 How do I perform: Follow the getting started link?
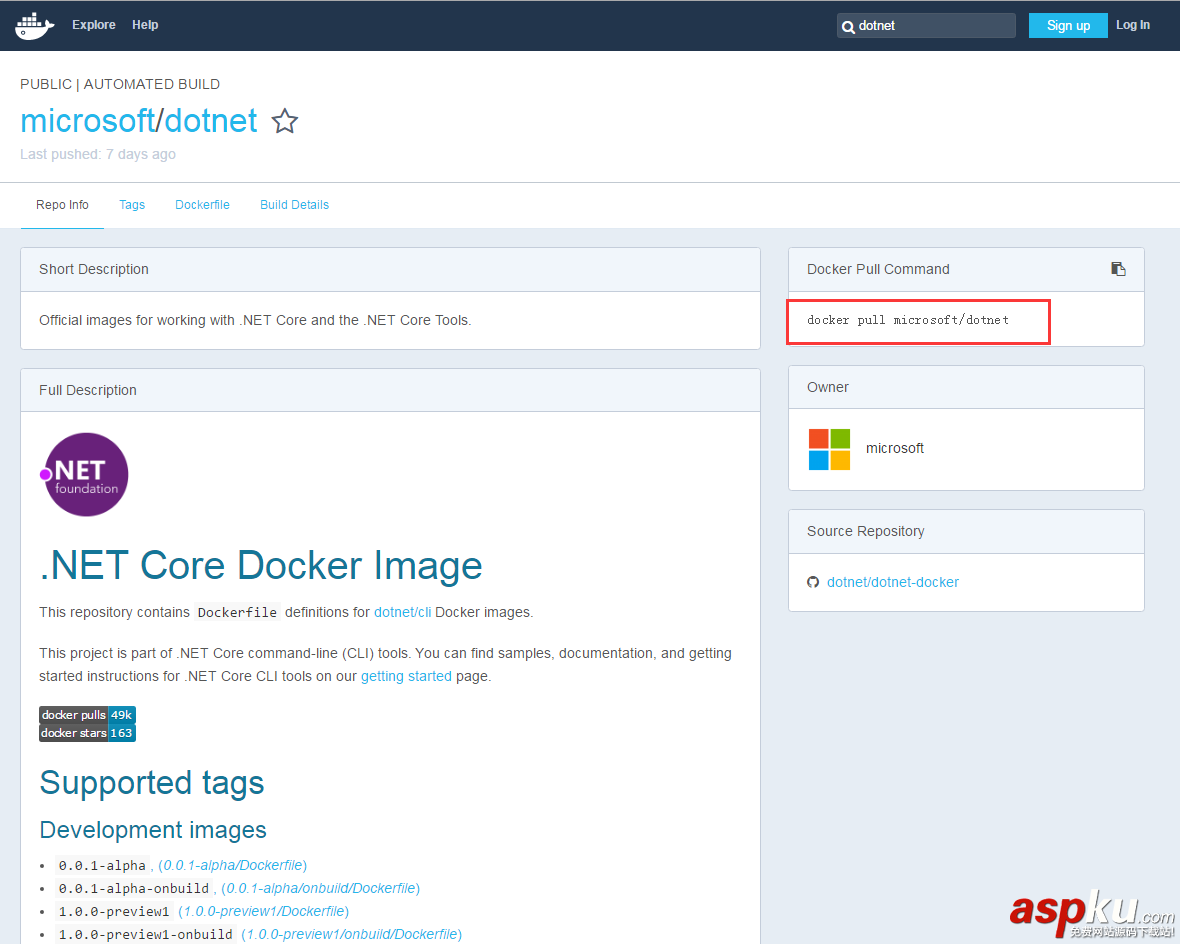[x=406, y=676]
